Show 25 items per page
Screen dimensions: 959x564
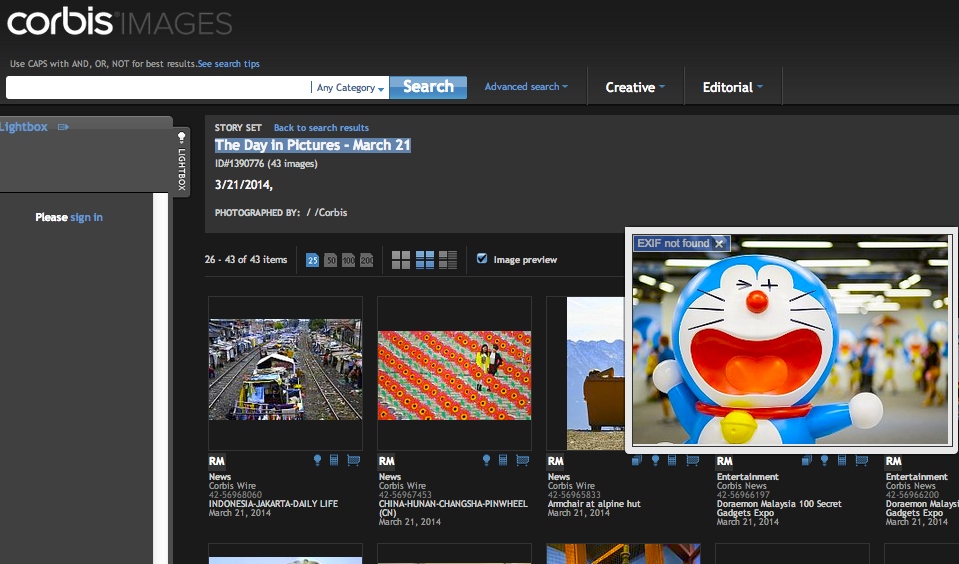[313, 260]
